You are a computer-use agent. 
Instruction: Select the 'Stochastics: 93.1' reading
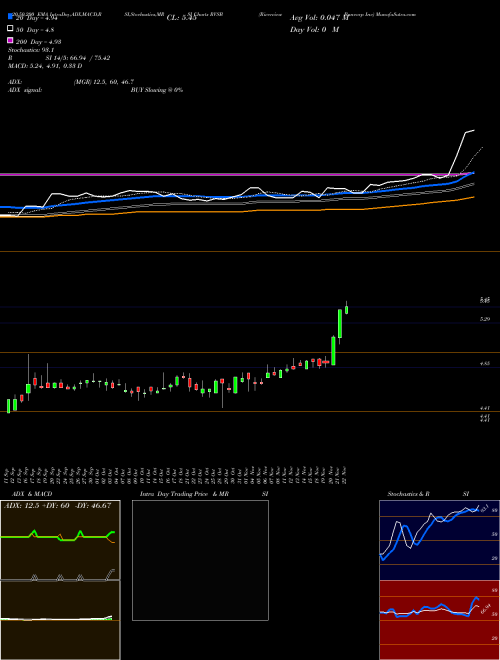29,50
